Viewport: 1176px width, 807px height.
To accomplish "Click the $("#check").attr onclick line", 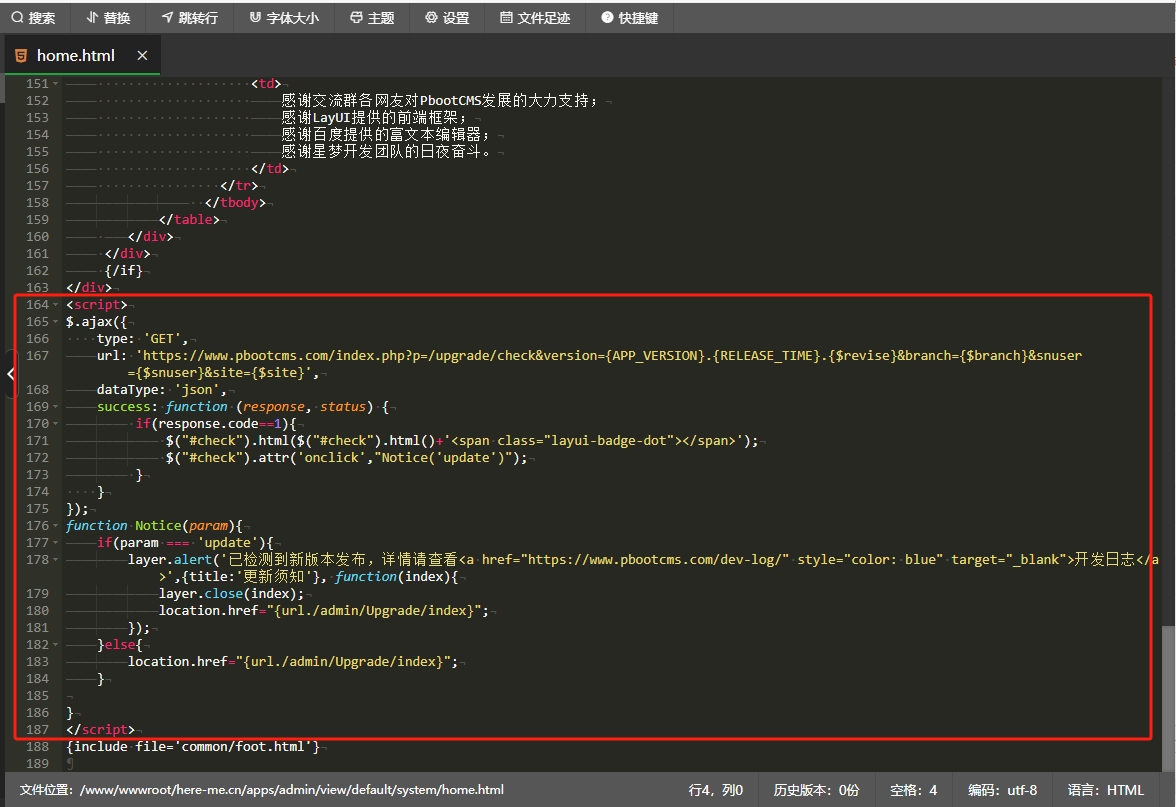I will point(346,458).
